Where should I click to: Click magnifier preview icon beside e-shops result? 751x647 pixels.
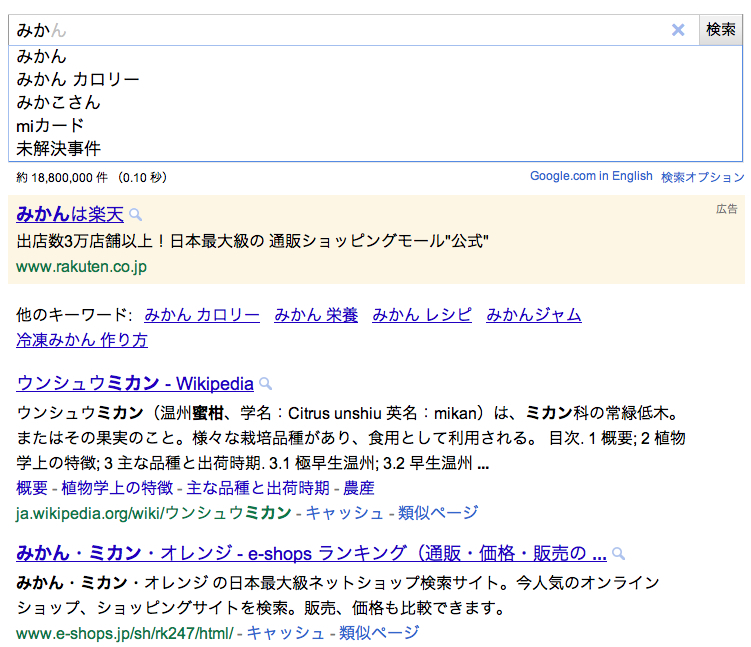click(x=619, y=554)
